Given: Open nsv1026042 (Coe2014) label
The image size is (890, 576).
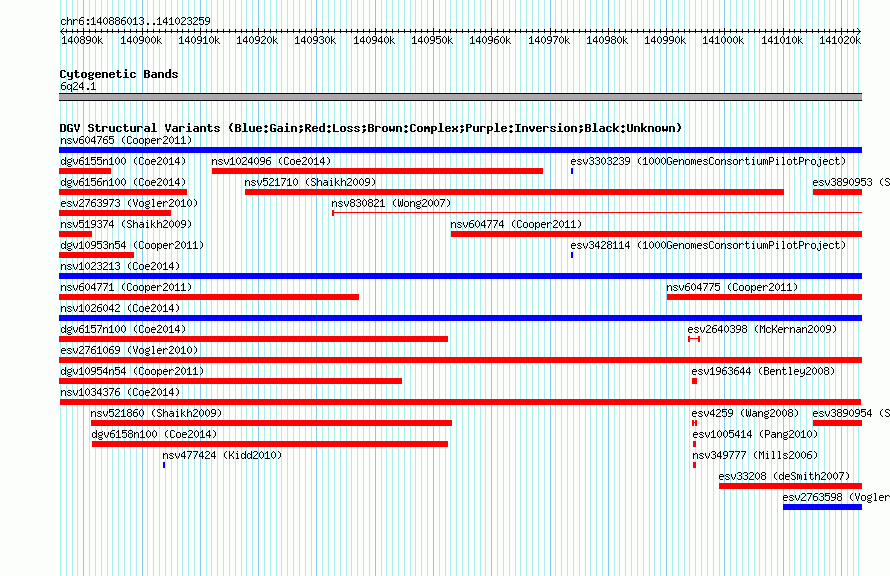Looking at the screenshot, I should pyautogui.click(x=120, y=308).
